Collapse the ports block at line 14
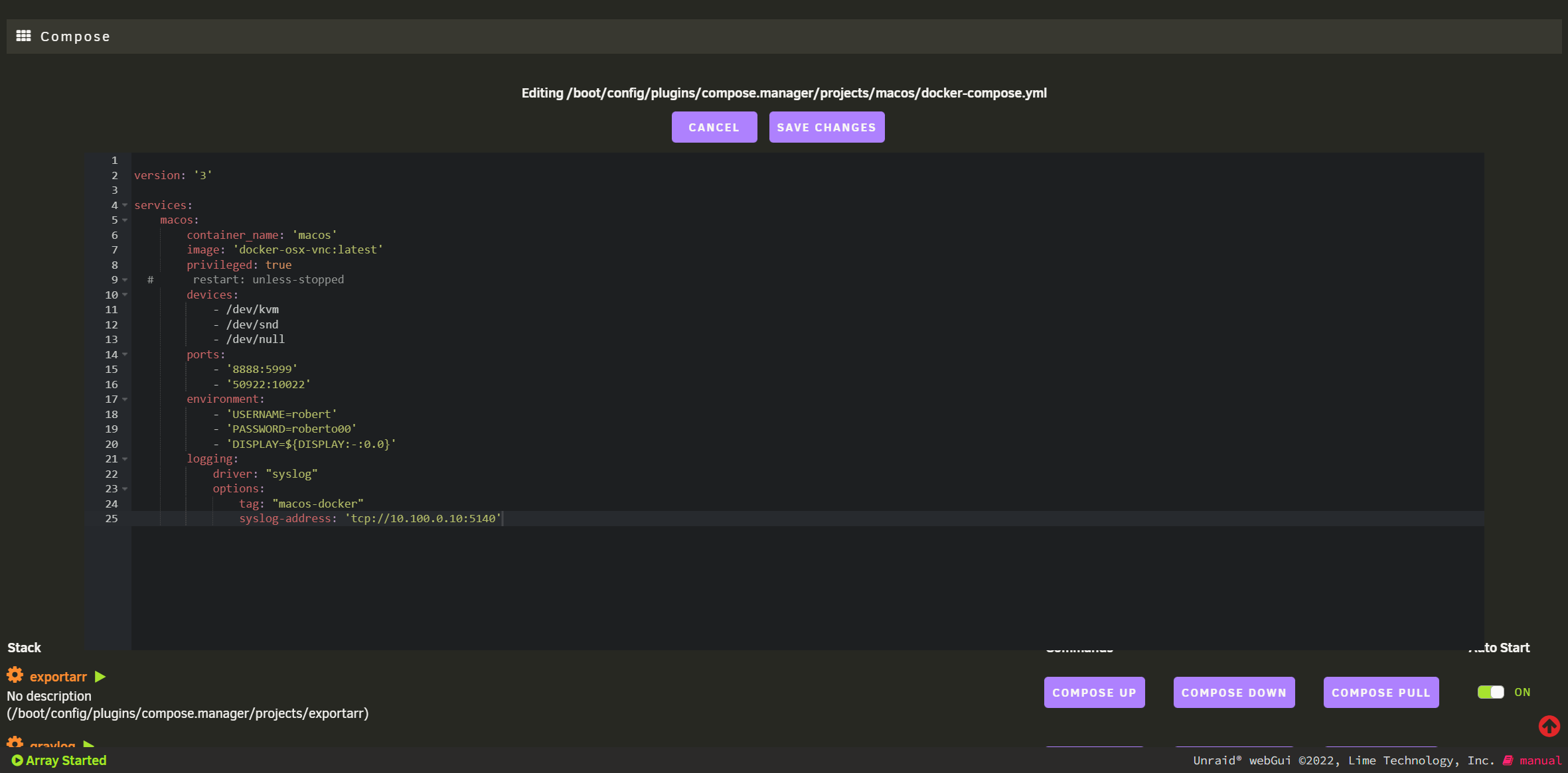This screenshot has width=1568, height=773. coord(125,354)
